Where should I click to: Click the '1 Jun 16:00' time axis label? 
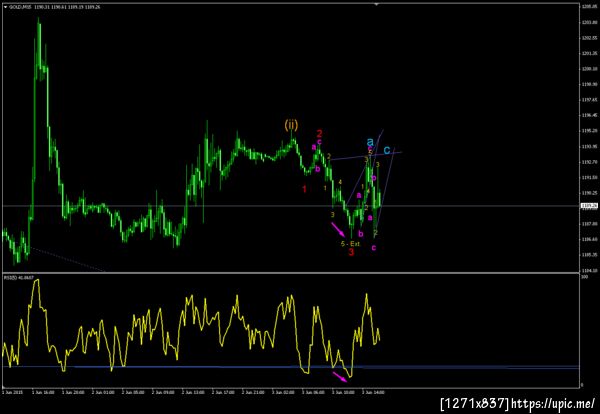point(43,392)
